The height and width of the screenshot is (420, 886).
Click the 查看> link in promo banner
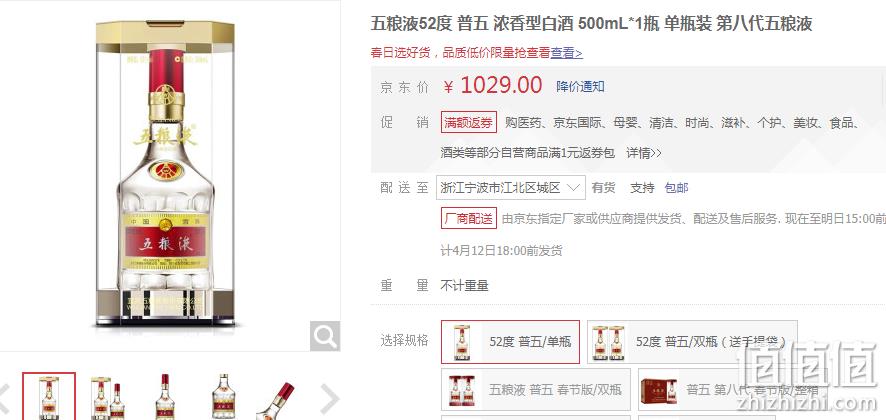click(x=567, y=53)
